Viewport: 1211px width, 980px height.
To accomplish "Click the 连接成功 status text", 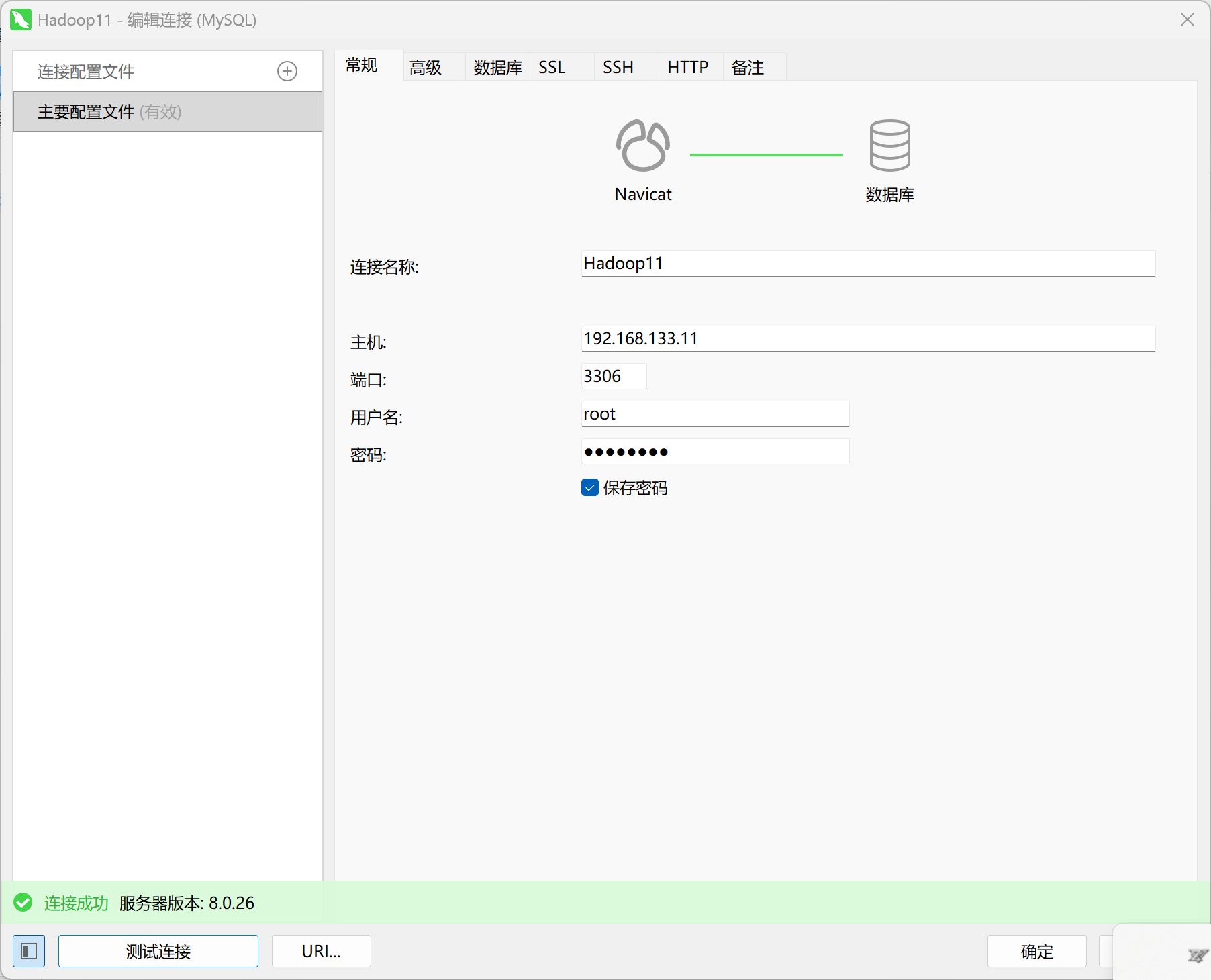I will [x=77, y=903].
